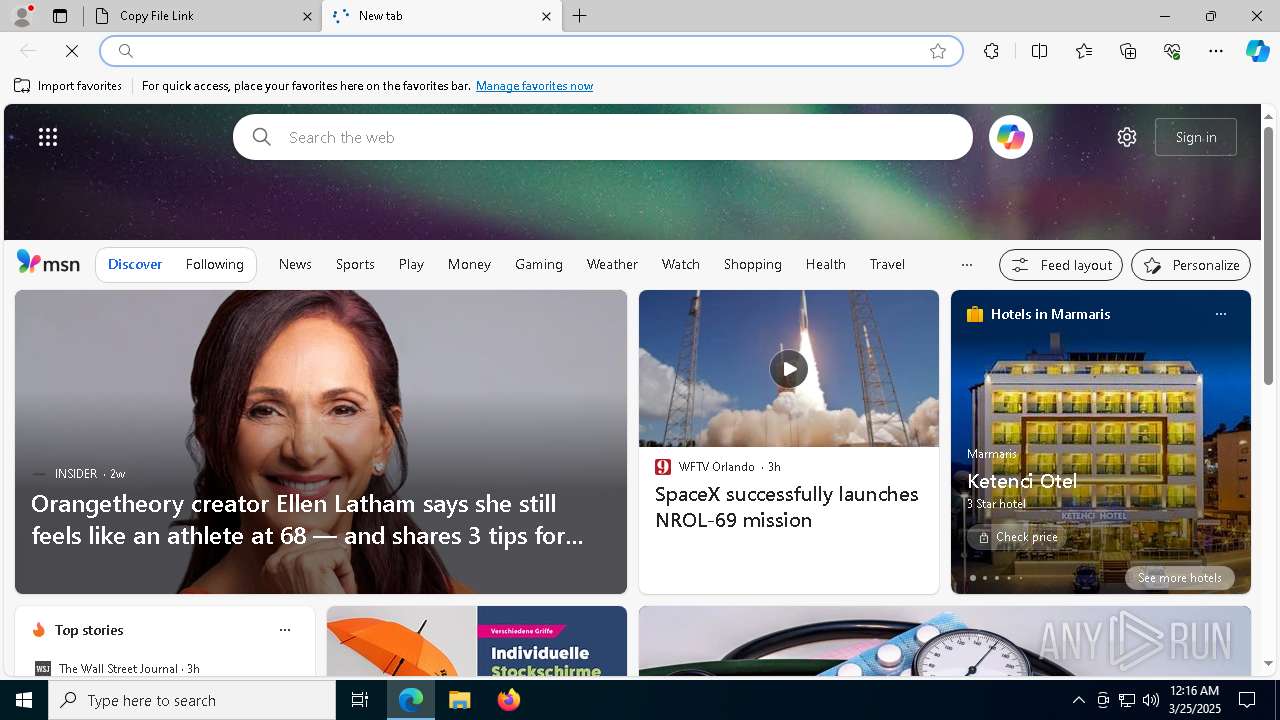Image resolution: width=1280 pixels, height=720 pixels.
Task: Click the Search the web field
Action: pyautogui.click(x=603, y=137)
